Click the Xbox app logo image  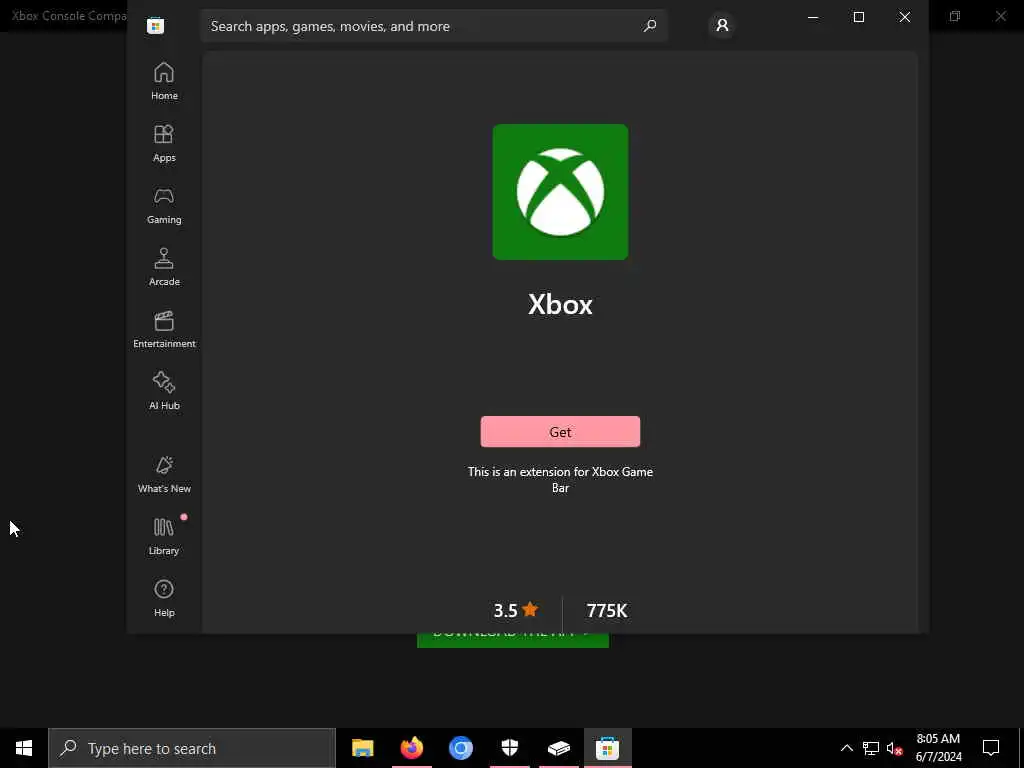point(560,192)
